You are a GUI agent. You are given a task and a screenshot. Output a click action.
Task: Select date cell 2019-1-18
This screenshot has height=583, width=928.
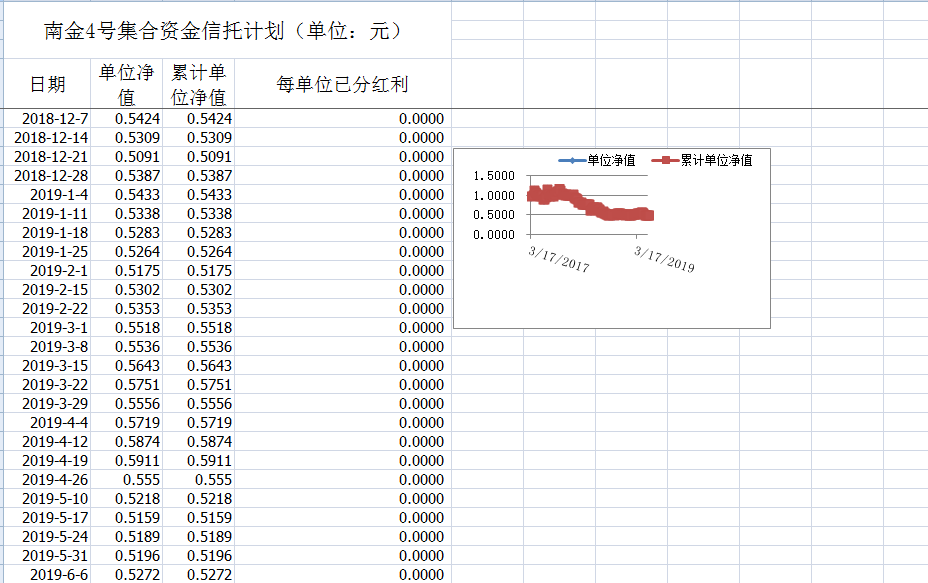point(47,232)
